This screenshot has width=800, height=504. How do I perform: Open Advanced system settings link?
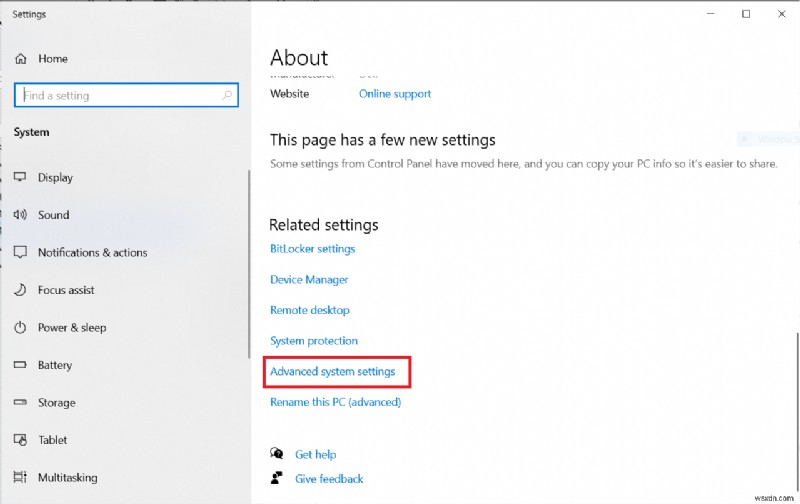333,371
